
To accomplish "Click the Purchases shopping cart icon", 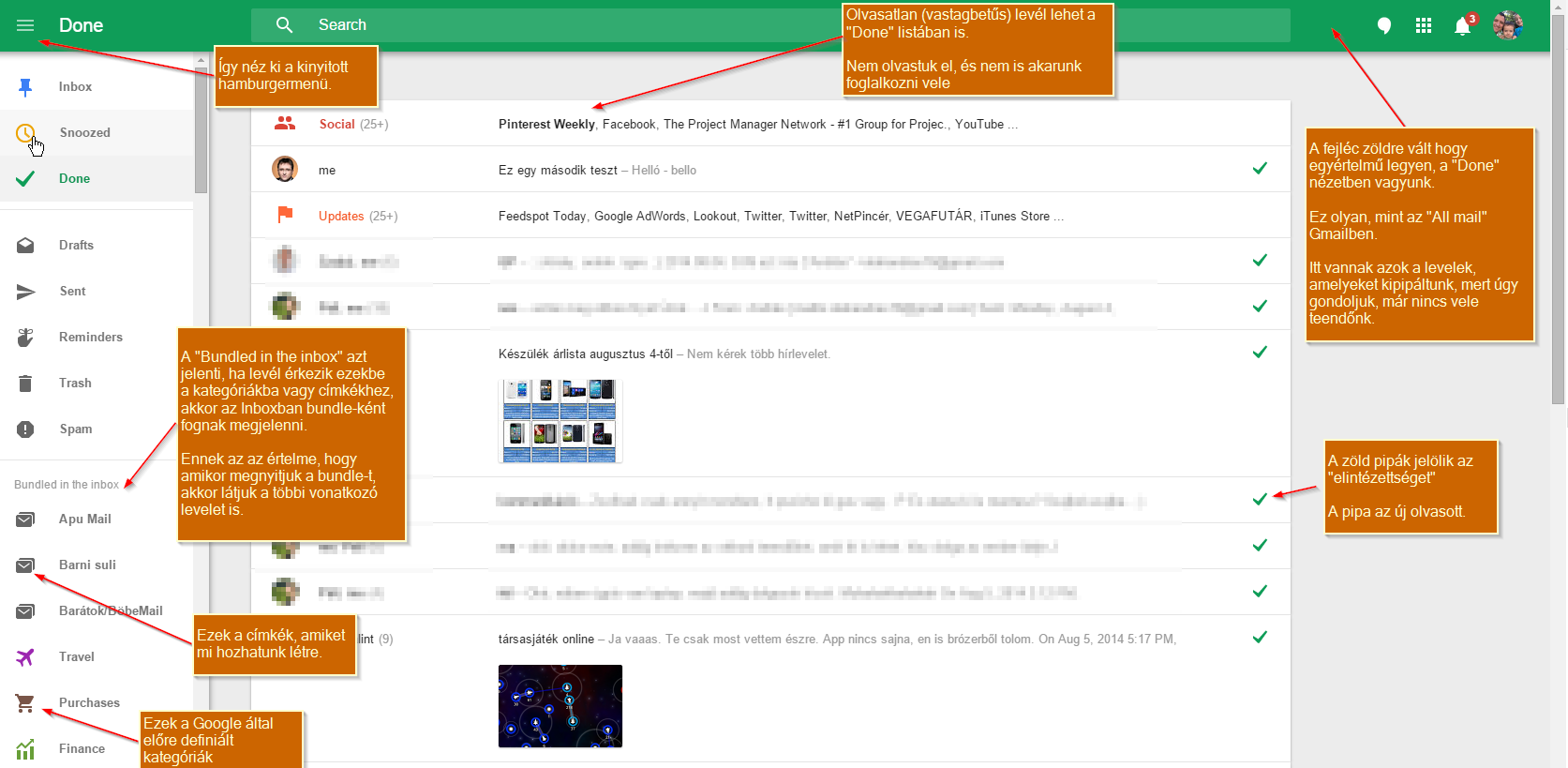I will [25, 703].
